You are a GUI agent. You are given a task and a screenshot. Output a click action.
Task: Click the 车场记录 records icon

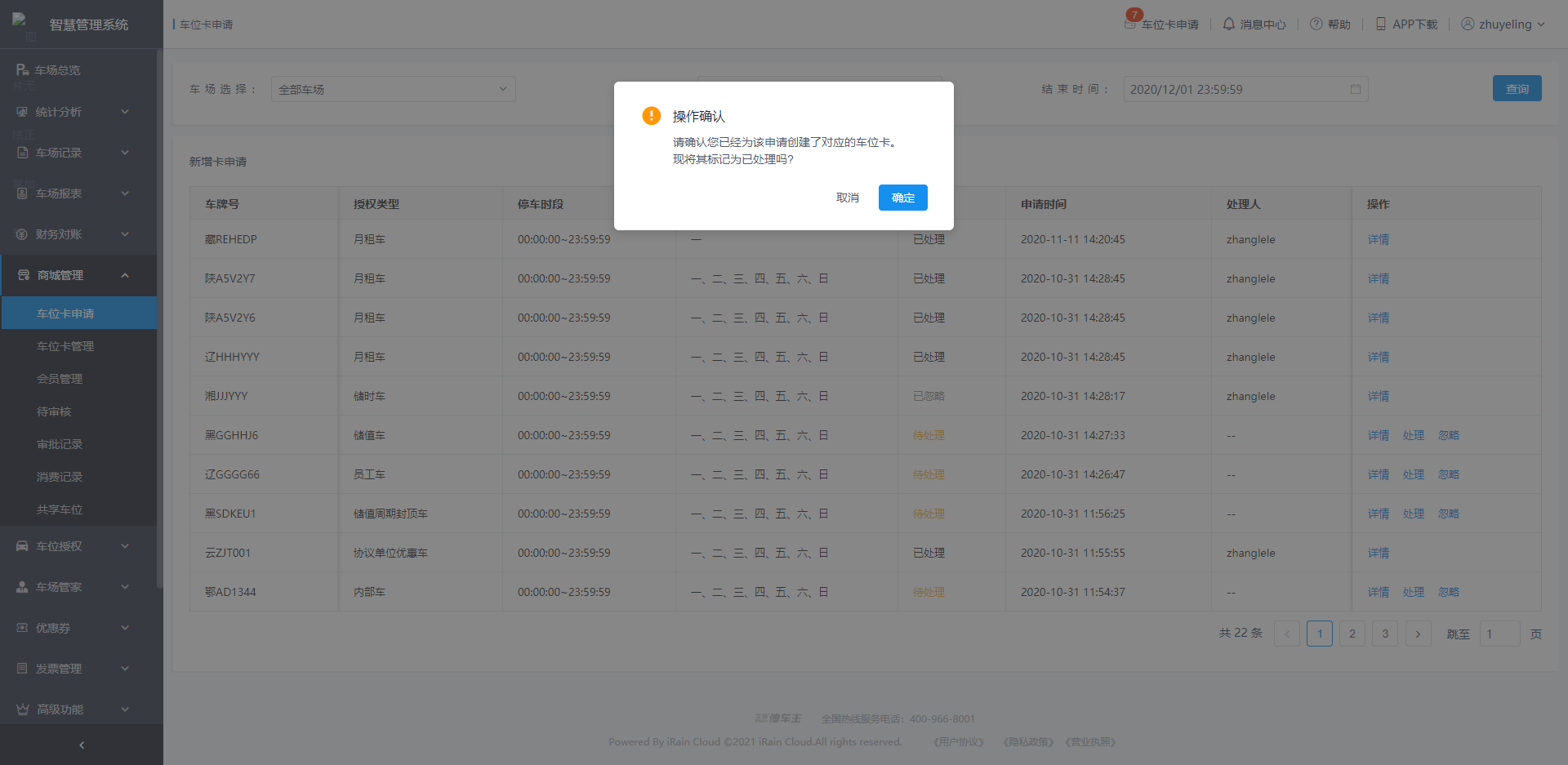pyautogui.click(x=23, y=153)
